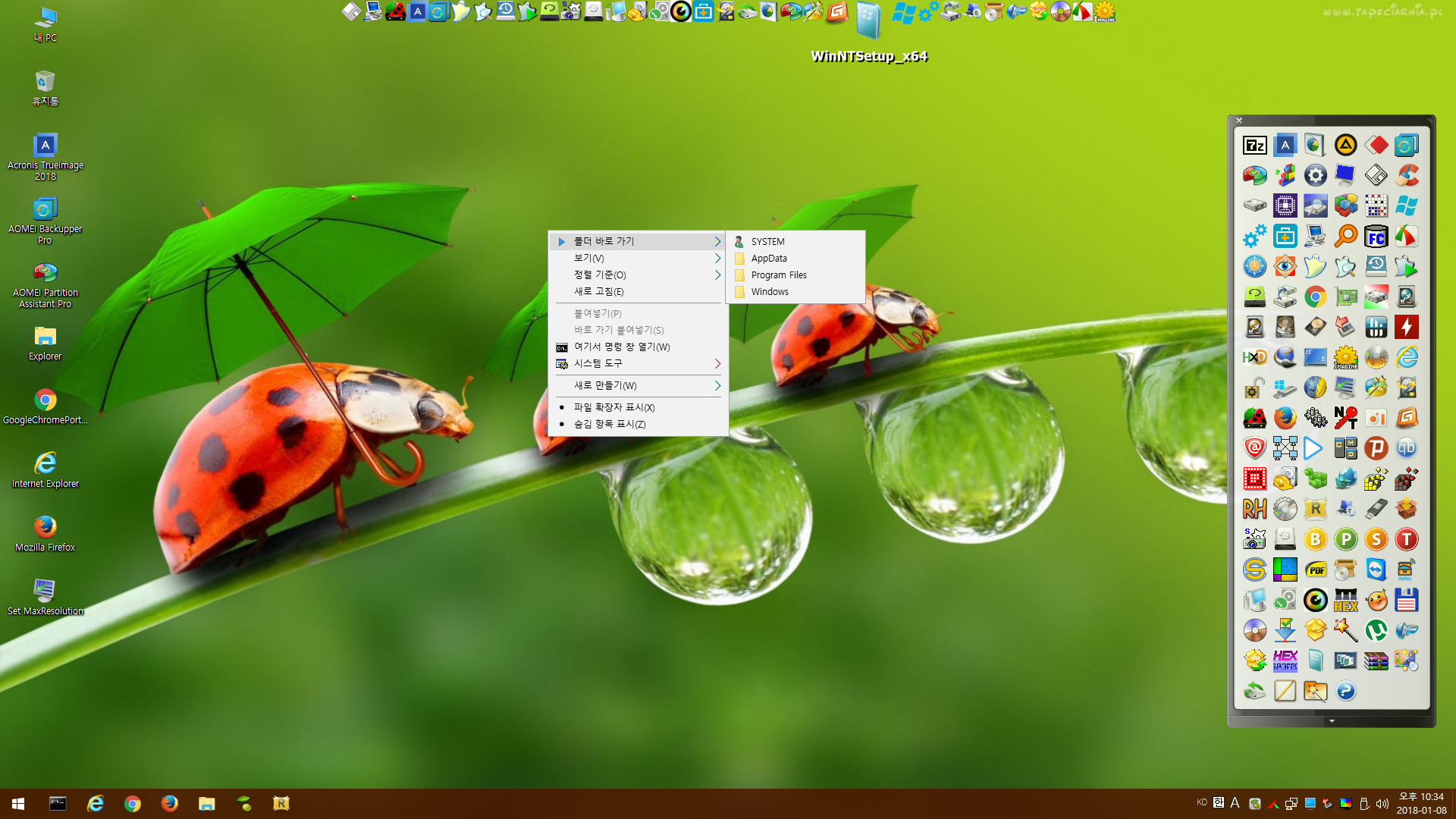Image resolution: width=1456 pixels, height=819 pixels.
Task: Close the launcher panel with X
Action: pyautogui.click(x=1239, y=120)
